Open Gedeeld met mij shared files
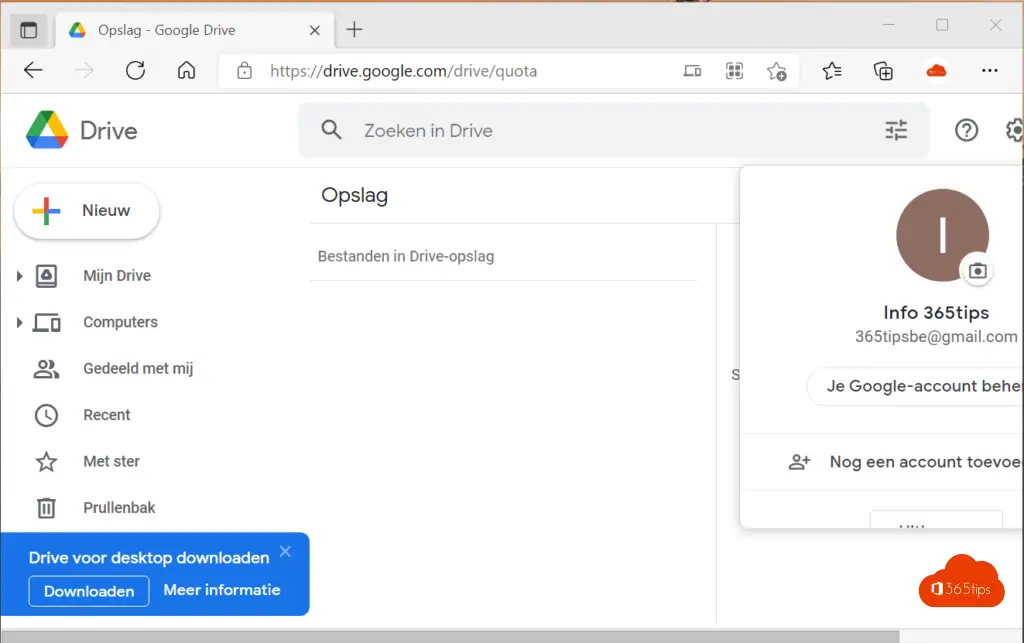 [137, 369]
